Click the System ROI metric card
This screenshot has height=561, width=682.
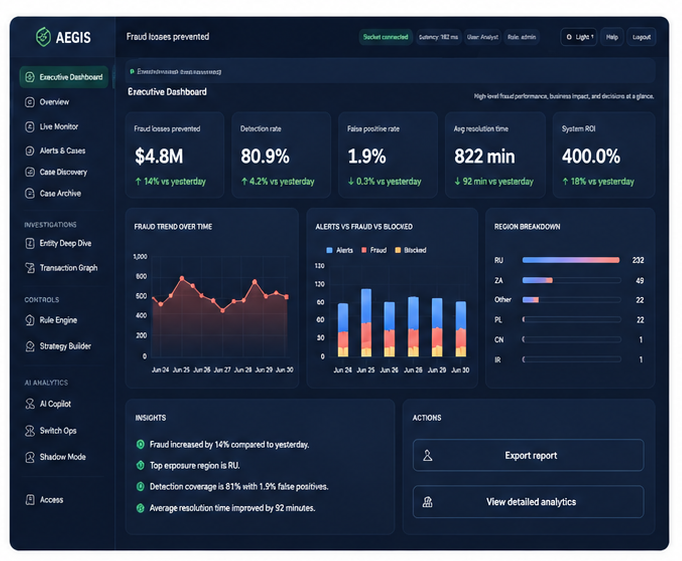click(604, 155)
